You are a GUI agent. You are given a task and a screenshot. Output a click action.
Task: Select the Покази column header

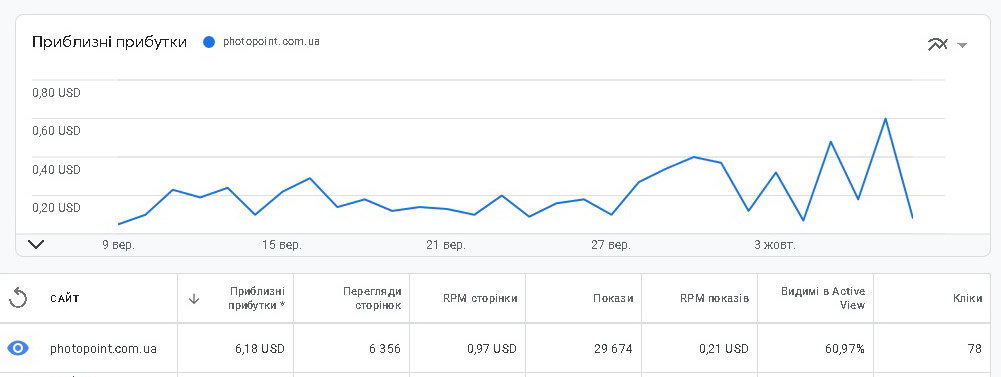coord(613,298)
